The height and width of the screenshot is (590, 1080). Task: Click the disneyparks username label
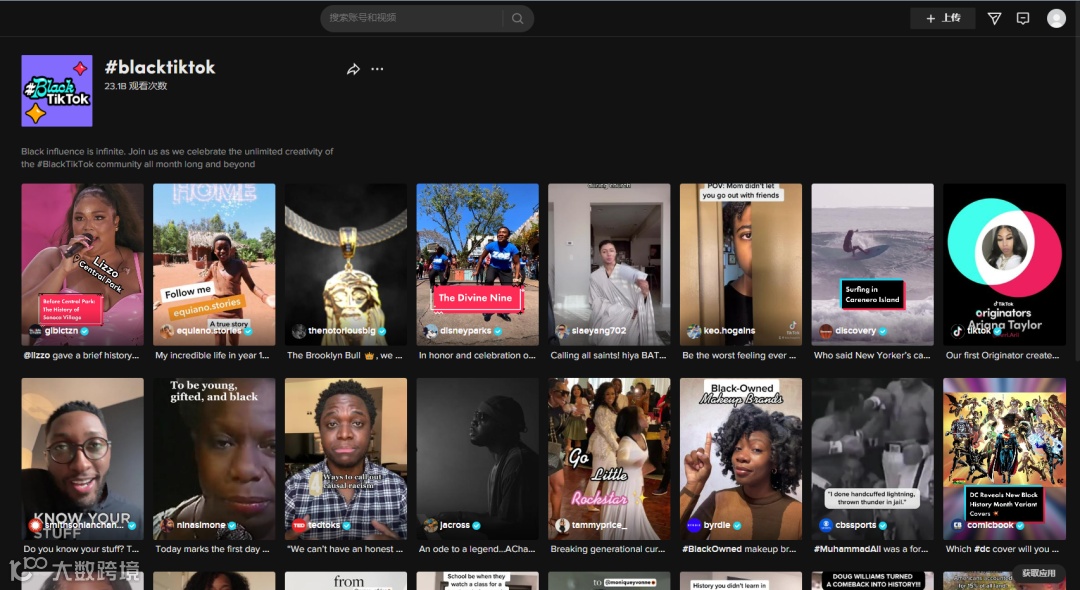tap(466, 331)
